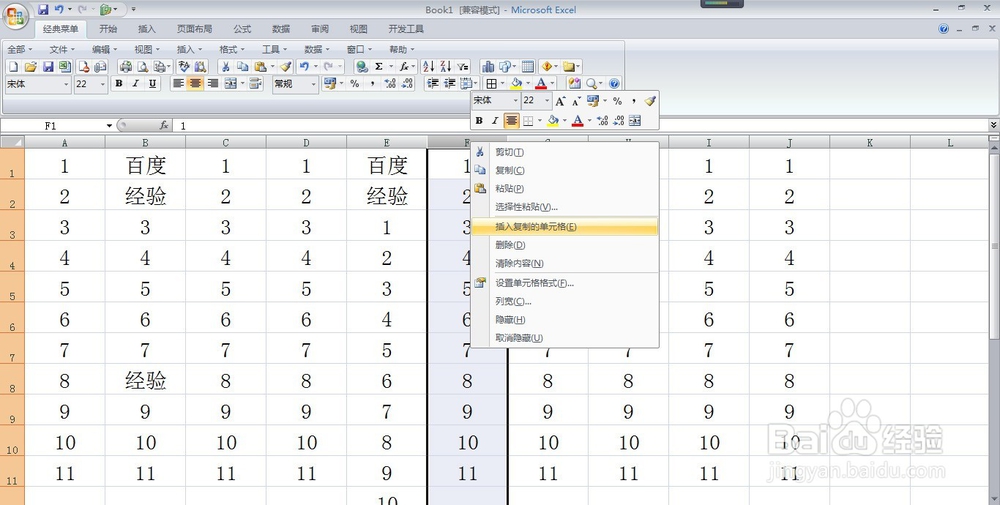Click the Undo arrow in the classic toolbar

(x=304, y=66)
